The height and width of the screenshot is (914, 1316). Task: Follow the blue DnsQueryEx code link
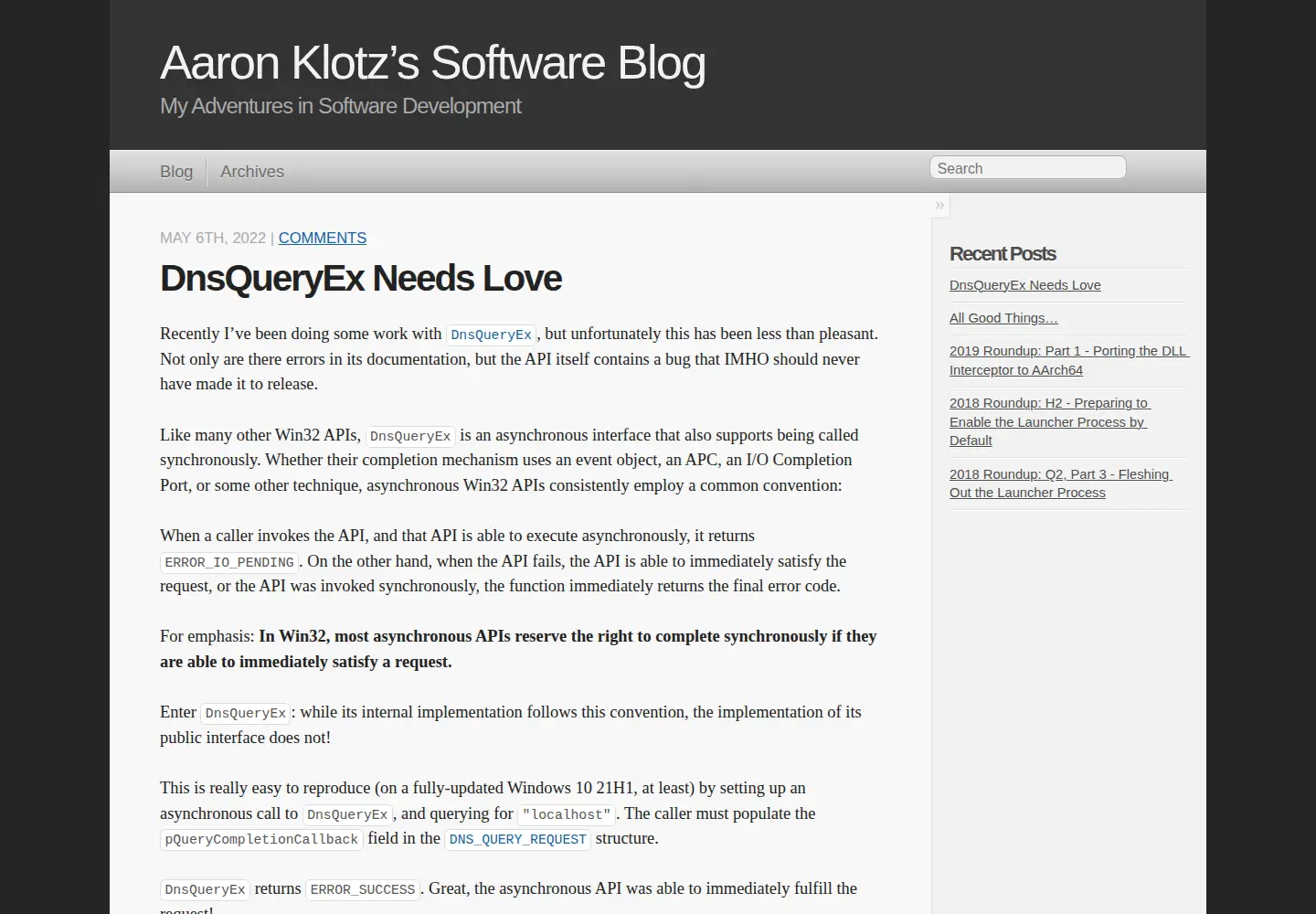pos(492,335)
